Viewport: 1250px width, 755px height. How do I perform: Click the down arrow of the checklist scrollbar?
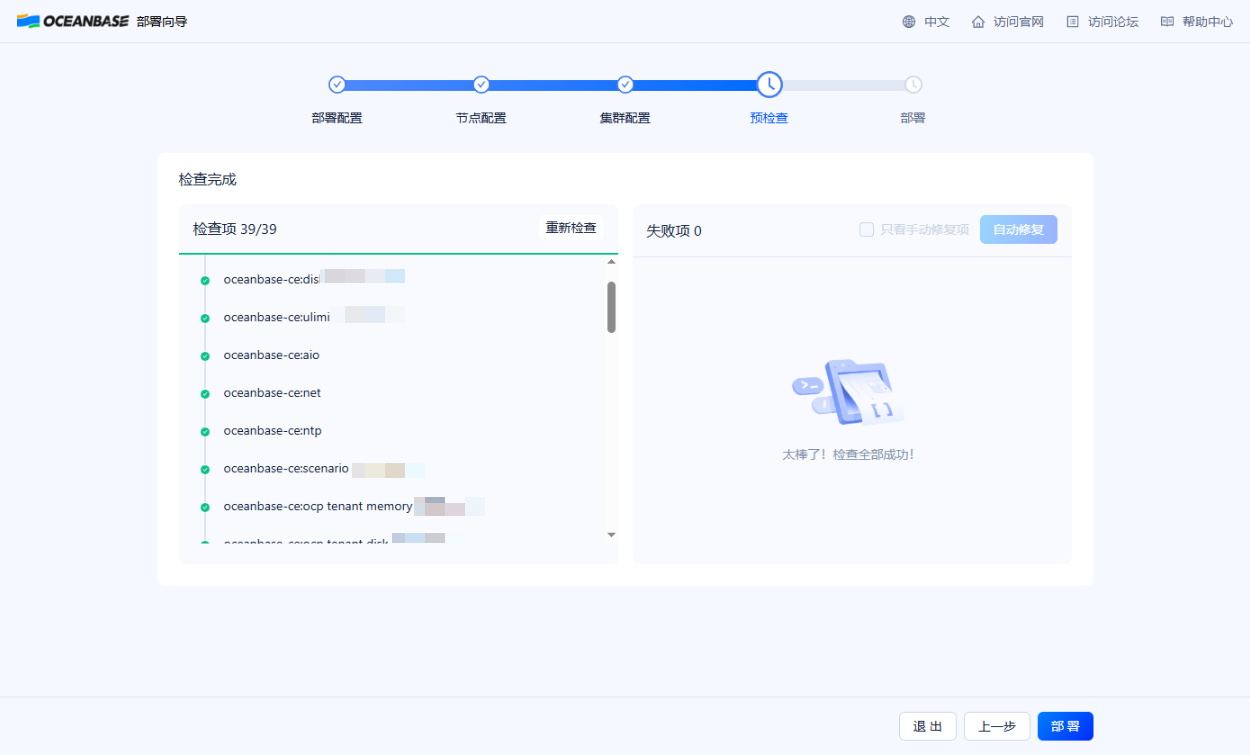click(x=611, y=534)
